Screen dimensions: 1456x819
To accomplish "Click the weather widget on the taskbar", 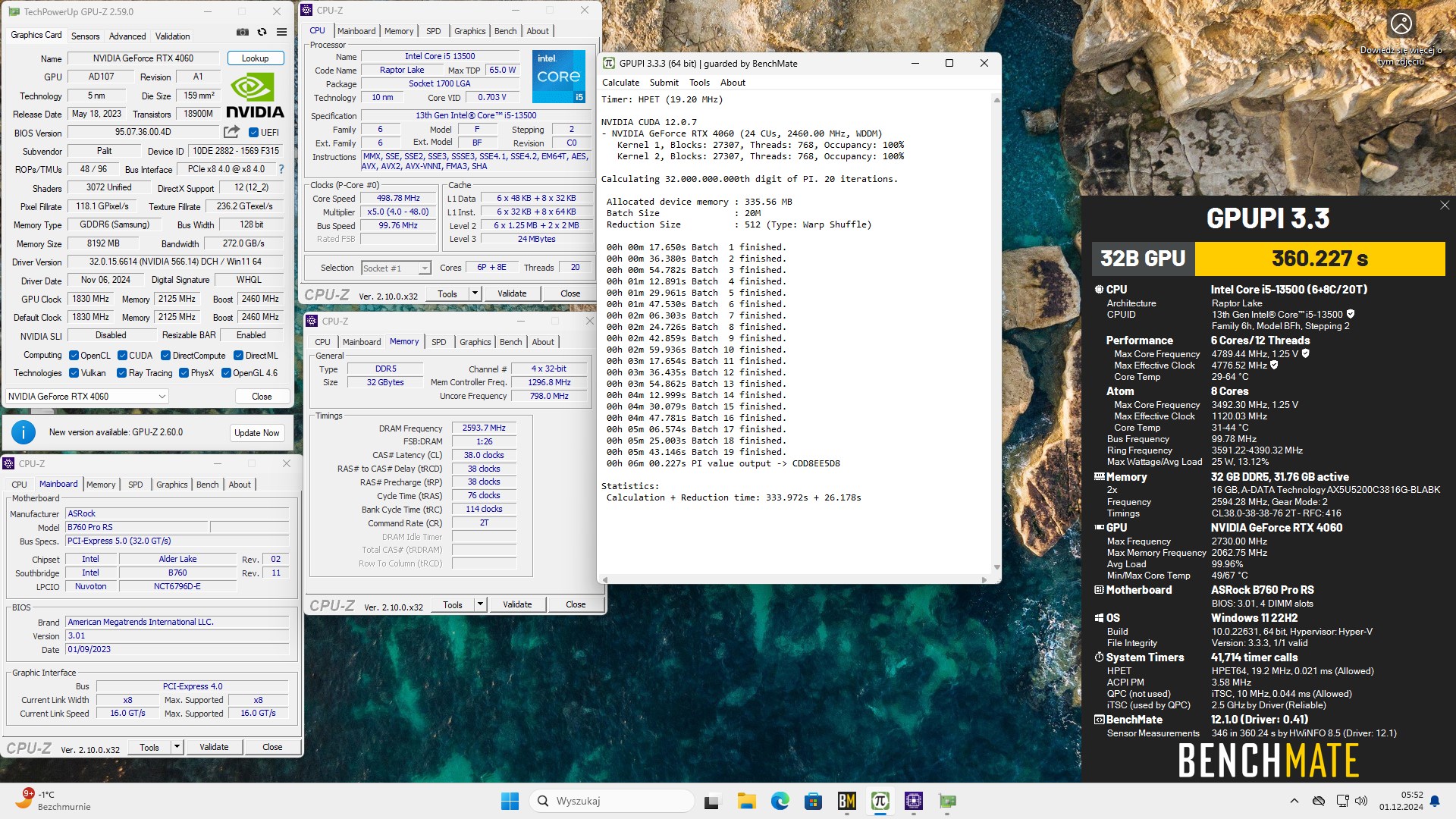I will point(53,800).
